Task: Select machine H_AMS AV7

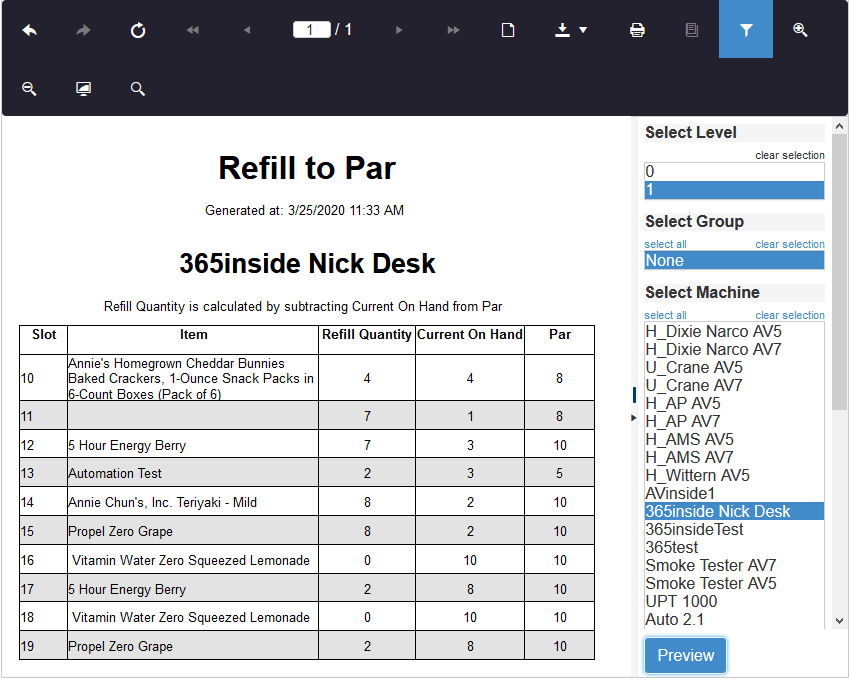Action: tap(734, 457)
